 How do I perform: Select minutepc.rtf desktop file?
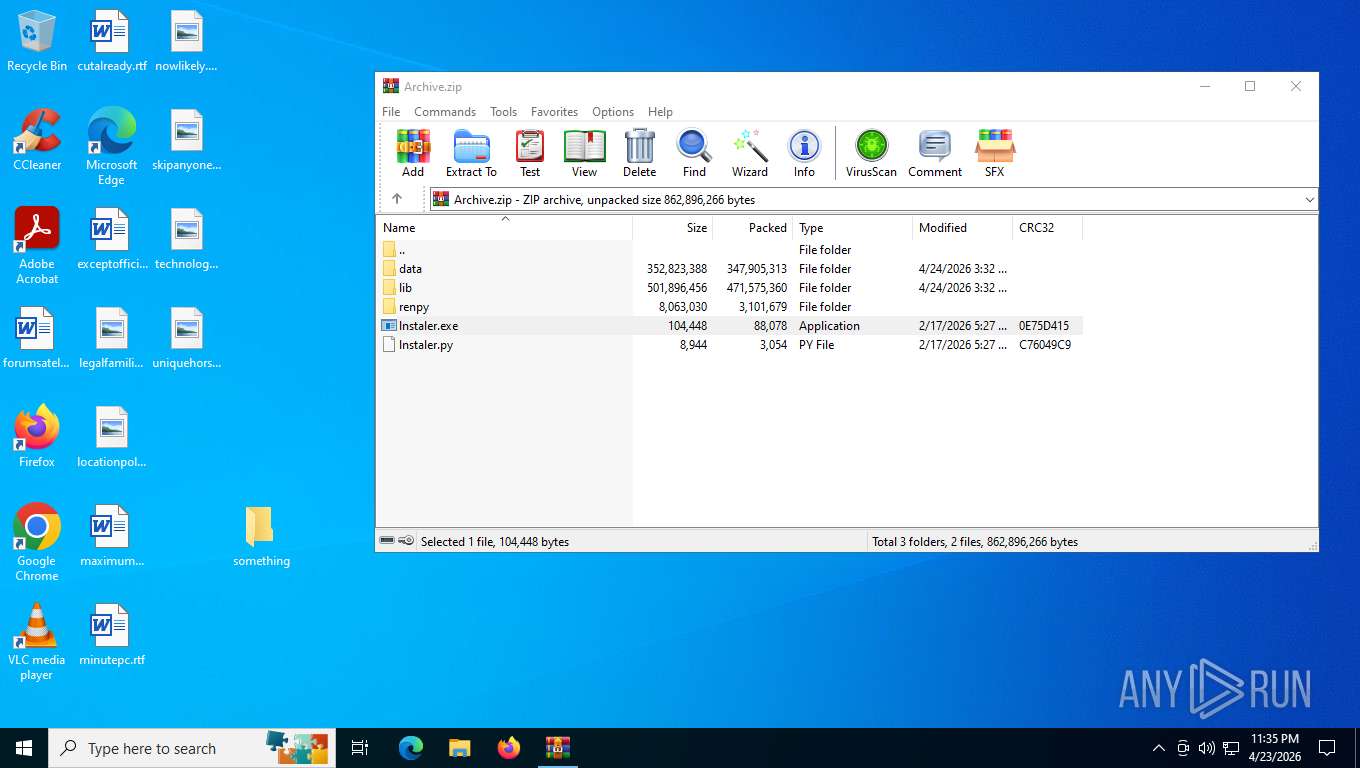click(111, 635)
